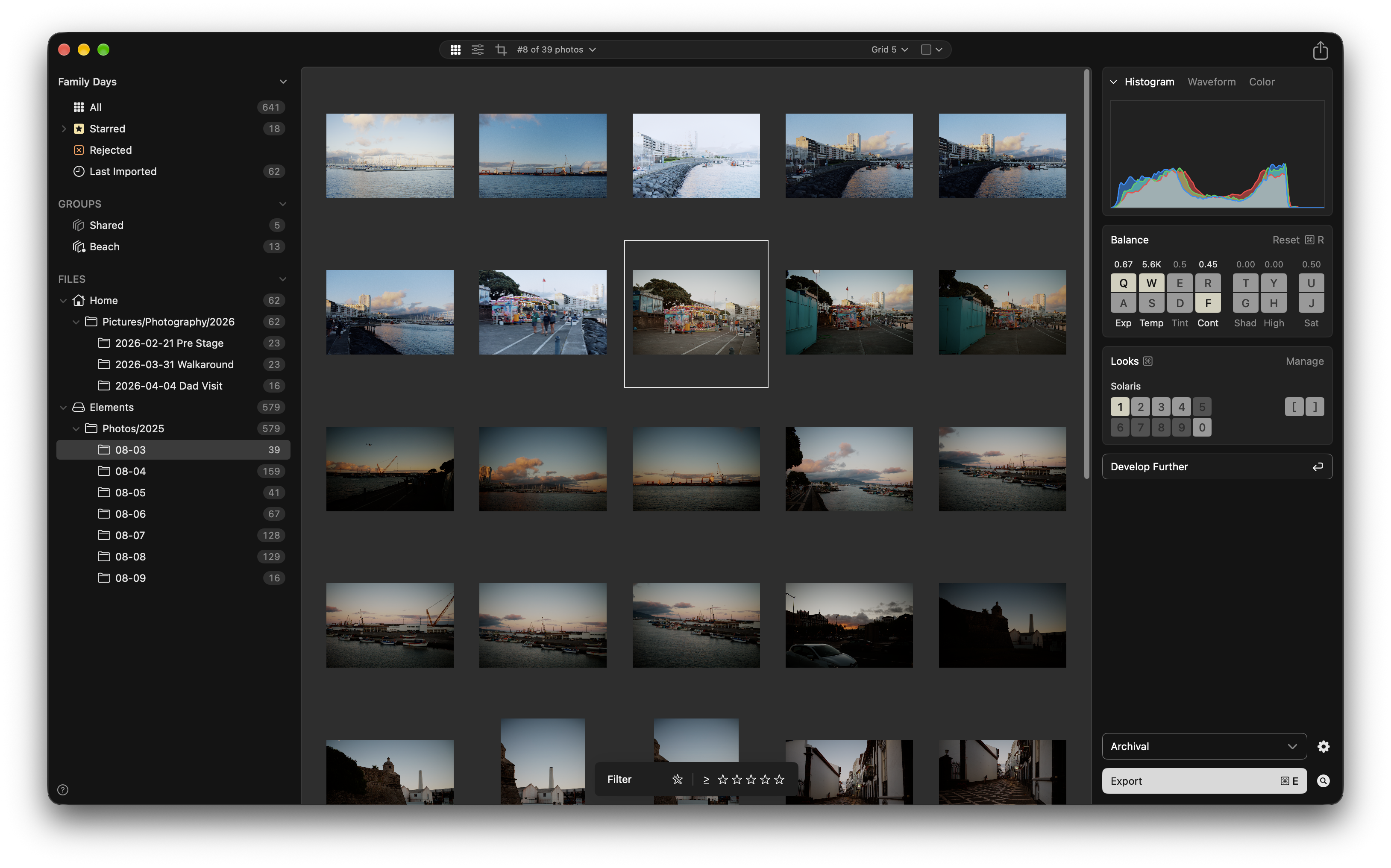Image resolution: width=1391 pixels, height=868 pixels.
Task: Click Reset in the Balance panel
Action: (x=1297, y=240)
